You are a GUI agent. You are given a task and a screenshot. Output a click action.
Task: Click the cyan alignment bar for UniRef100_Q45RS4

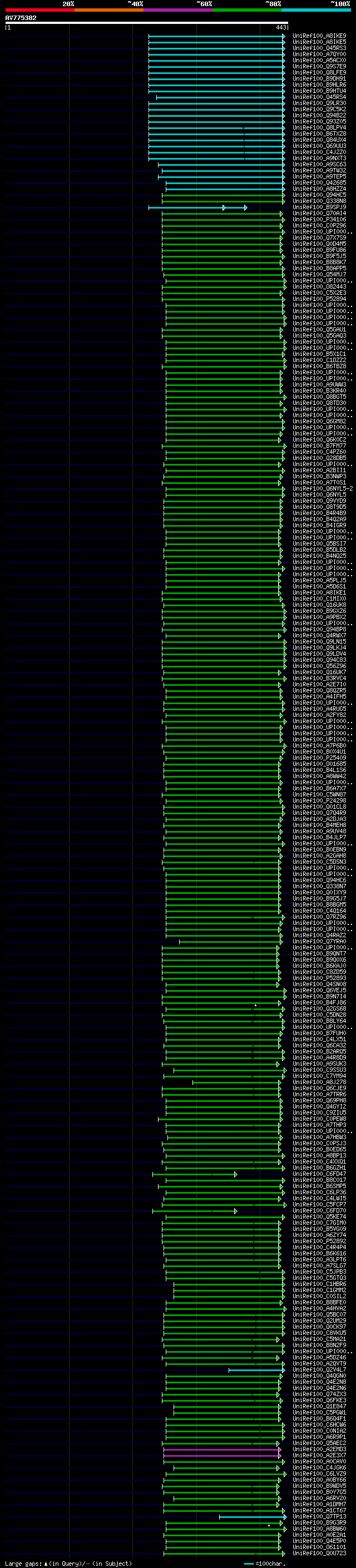[220, 97]
